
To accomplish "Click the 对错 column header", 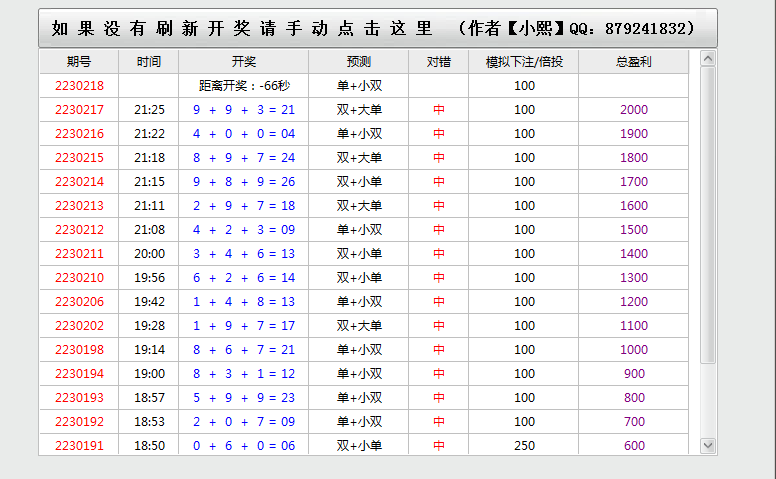I will coord(438,62).
